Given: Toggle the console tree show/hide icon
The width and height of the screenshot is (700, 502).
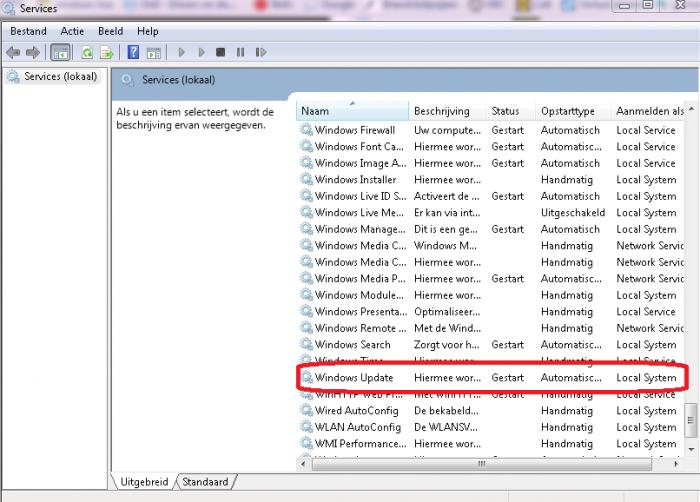Looking at the screenshot, I should (60, 53).
